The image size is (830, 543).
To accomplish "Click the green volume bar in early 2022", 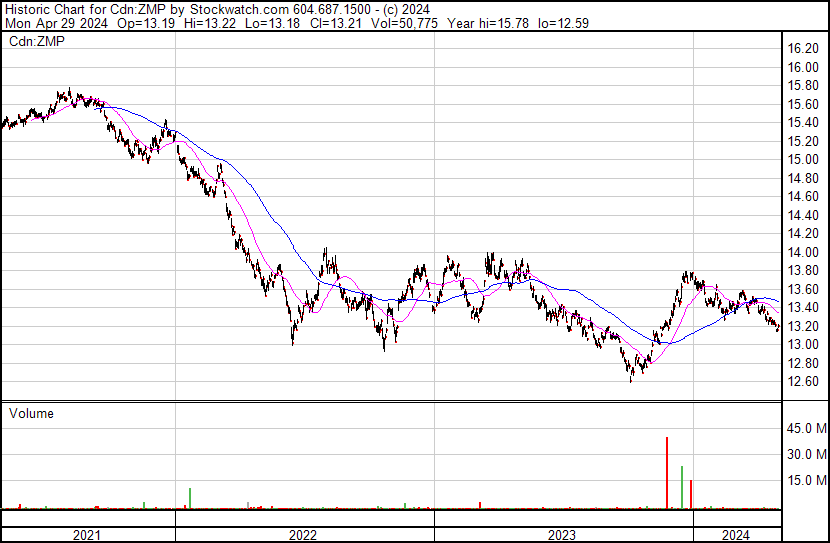I will (190, 498).
